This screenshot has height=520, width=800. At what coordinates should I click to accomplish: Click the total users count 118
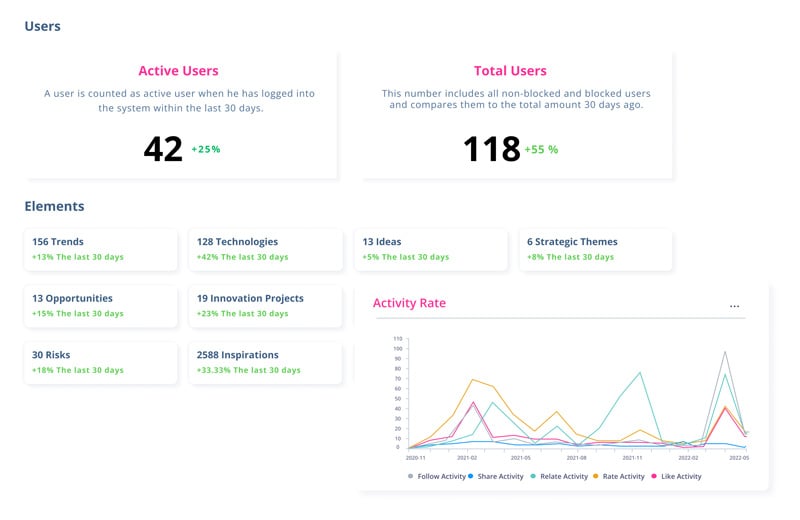[491, 149]
